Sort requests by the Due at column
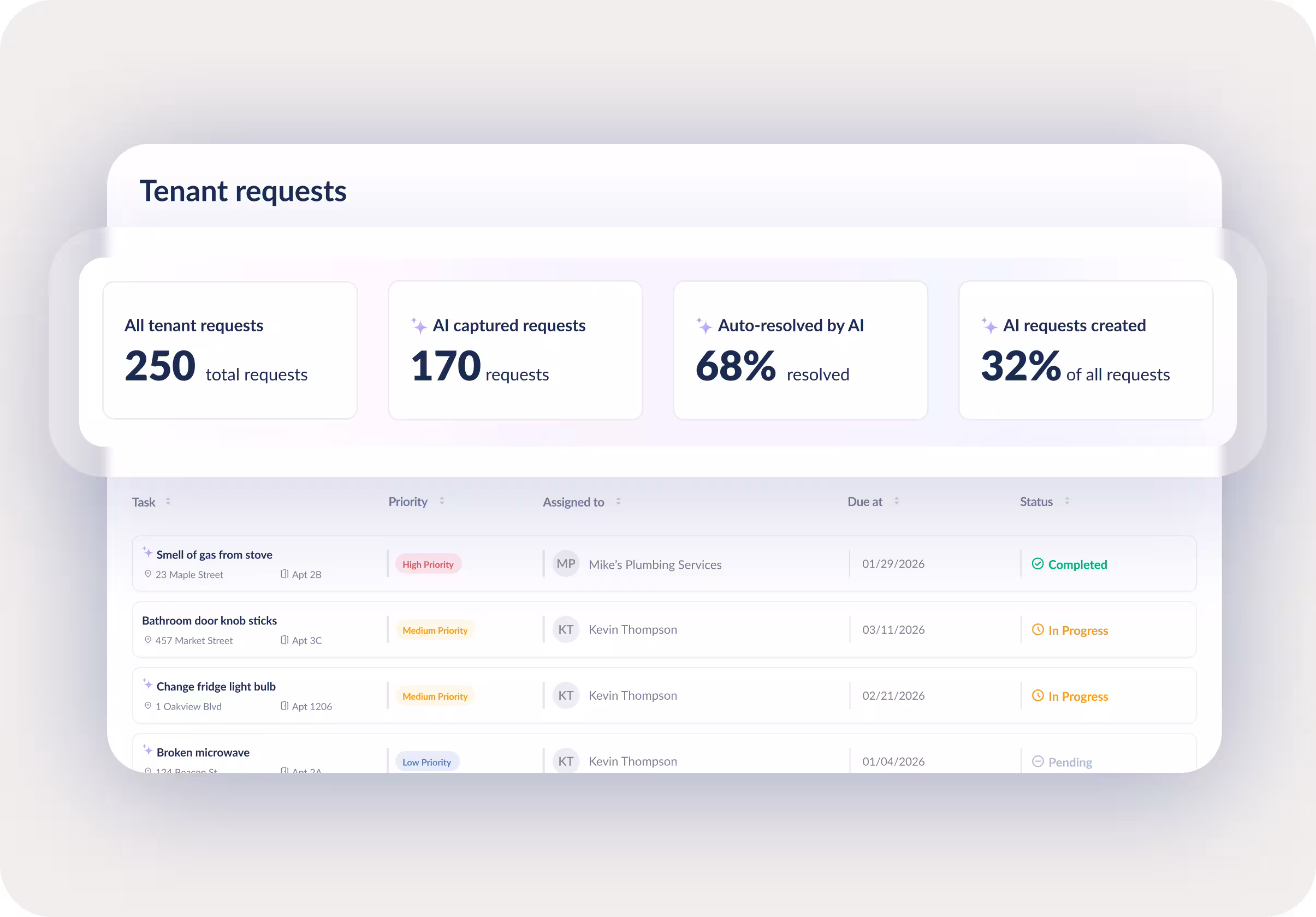Image resolution: width=1316 pixels, height=917 pixels. pyautogui.click(x=897, y=501)
